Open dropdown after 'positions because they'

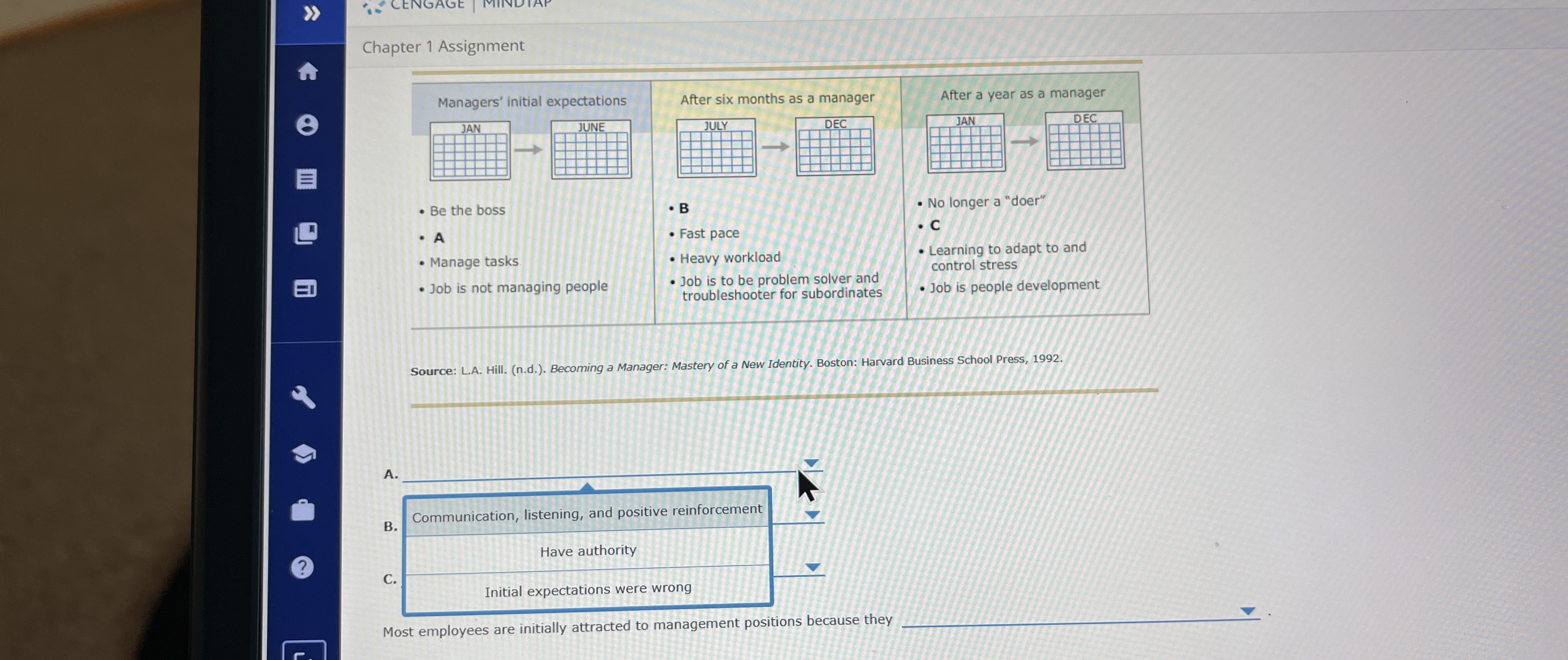[1247, 611]
